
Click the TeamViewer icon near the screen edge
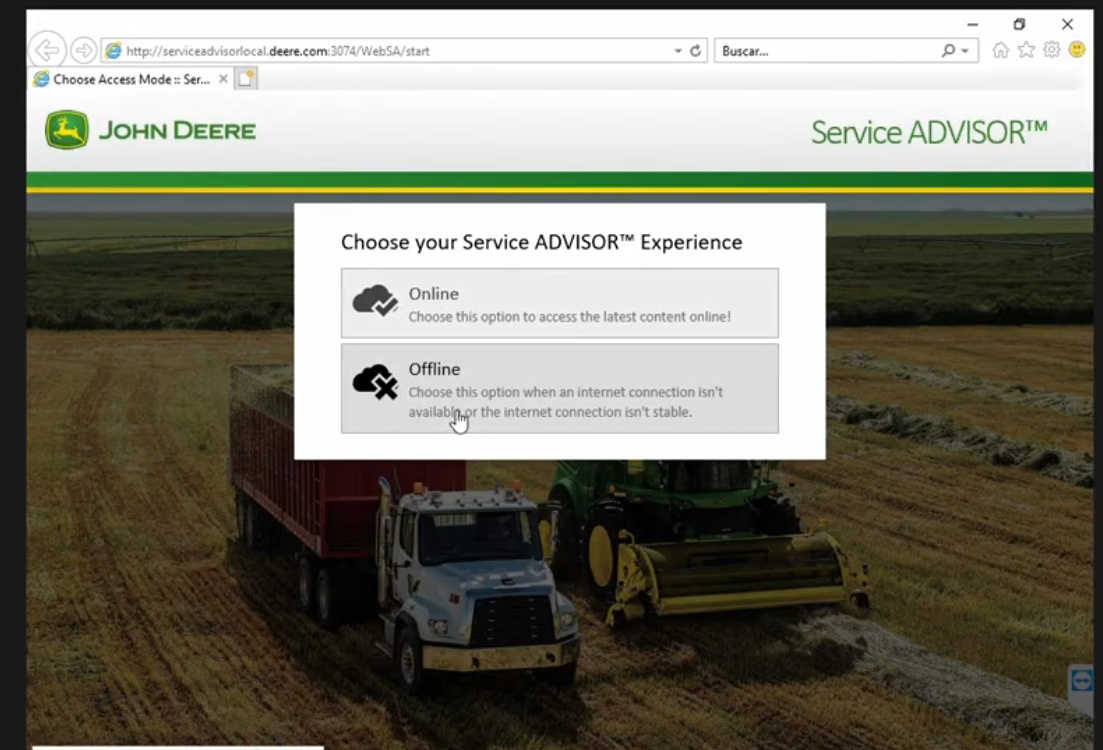pyautogui.click(x=1082, y=682)
